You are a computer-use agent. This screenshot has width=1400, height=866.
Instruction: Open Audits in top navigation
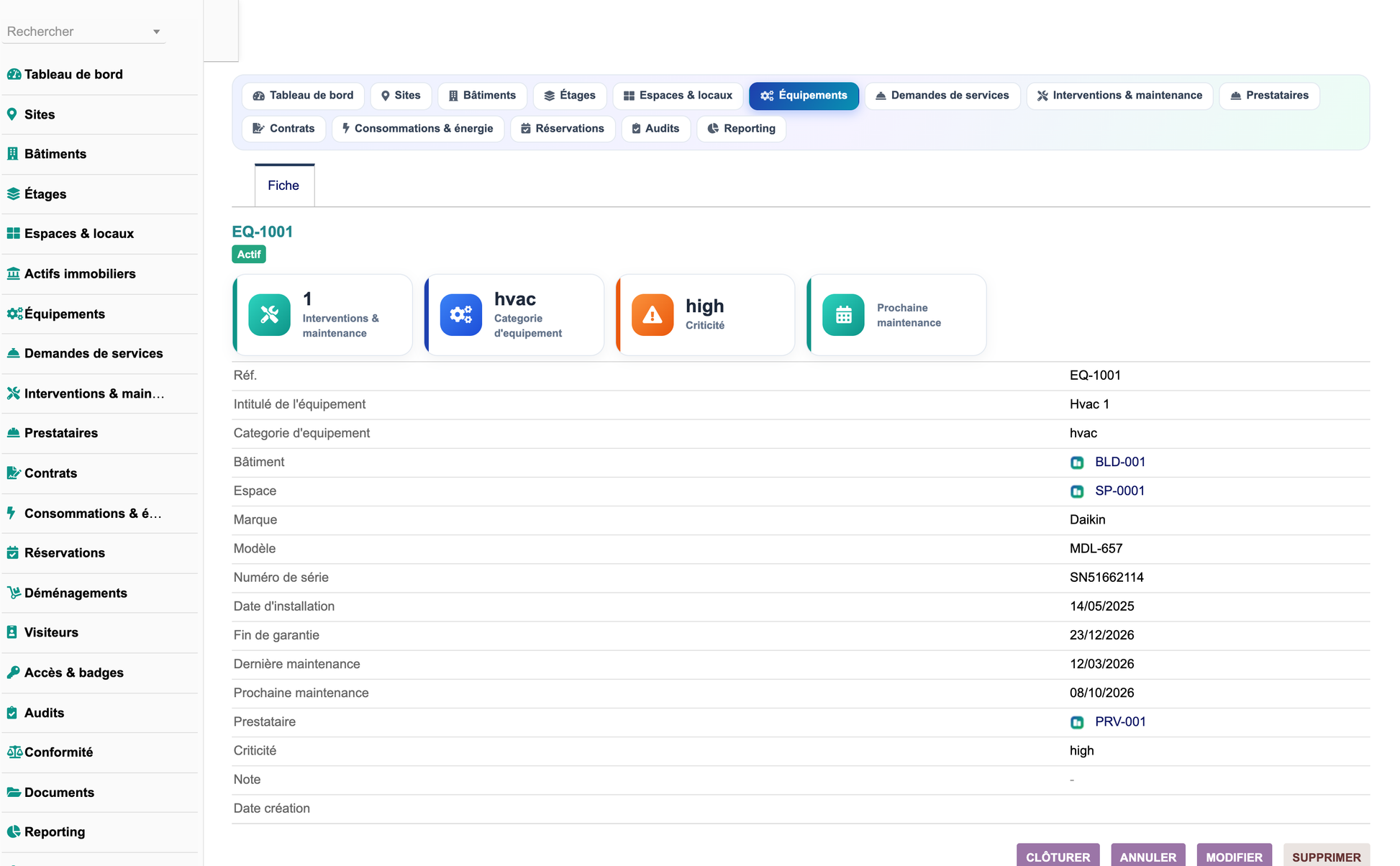pyautogui.click(x=655, y=129)
